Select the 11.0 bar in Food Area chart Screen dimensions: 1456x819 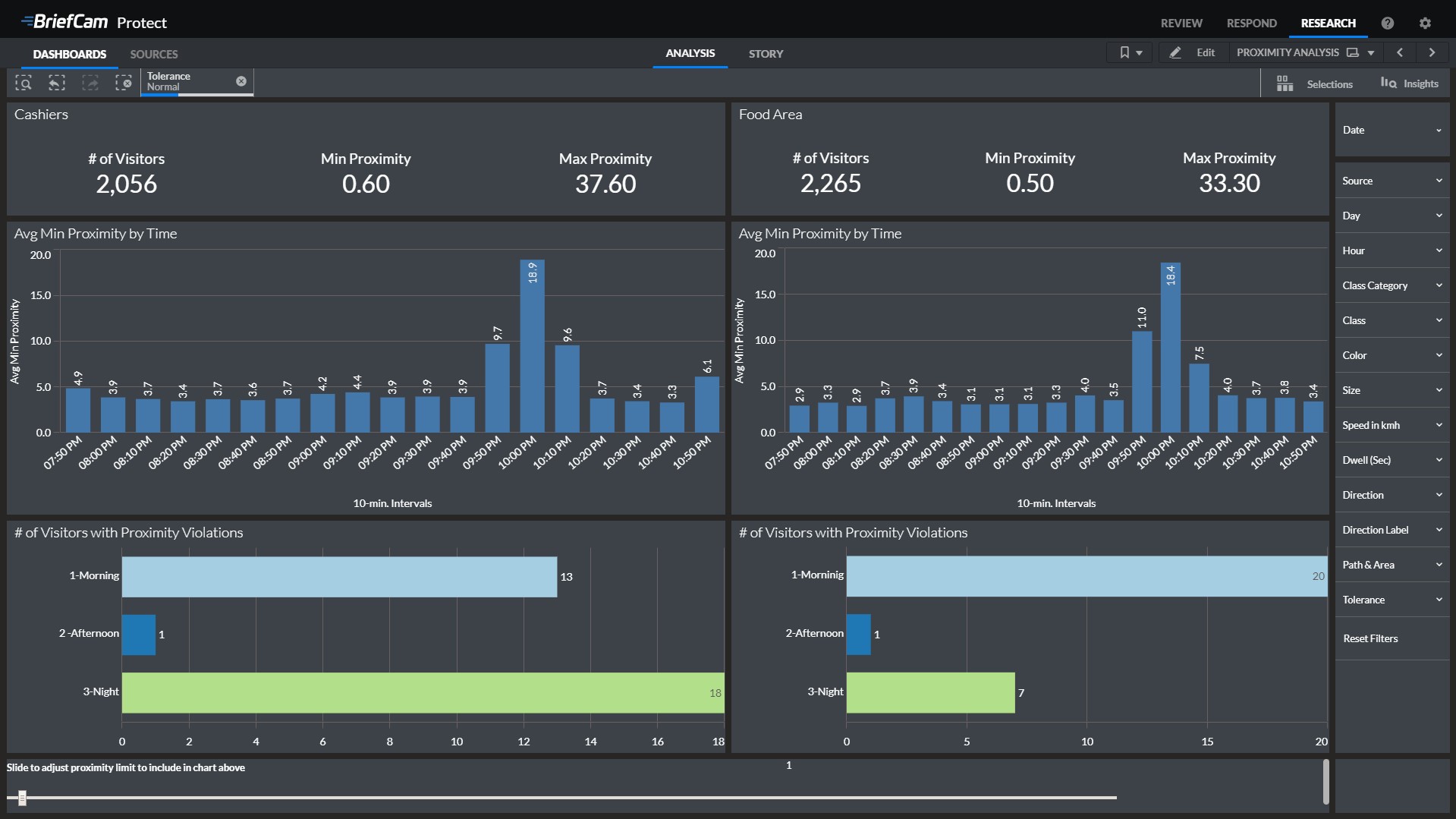pyautogui.click(x=1142, y=382)
